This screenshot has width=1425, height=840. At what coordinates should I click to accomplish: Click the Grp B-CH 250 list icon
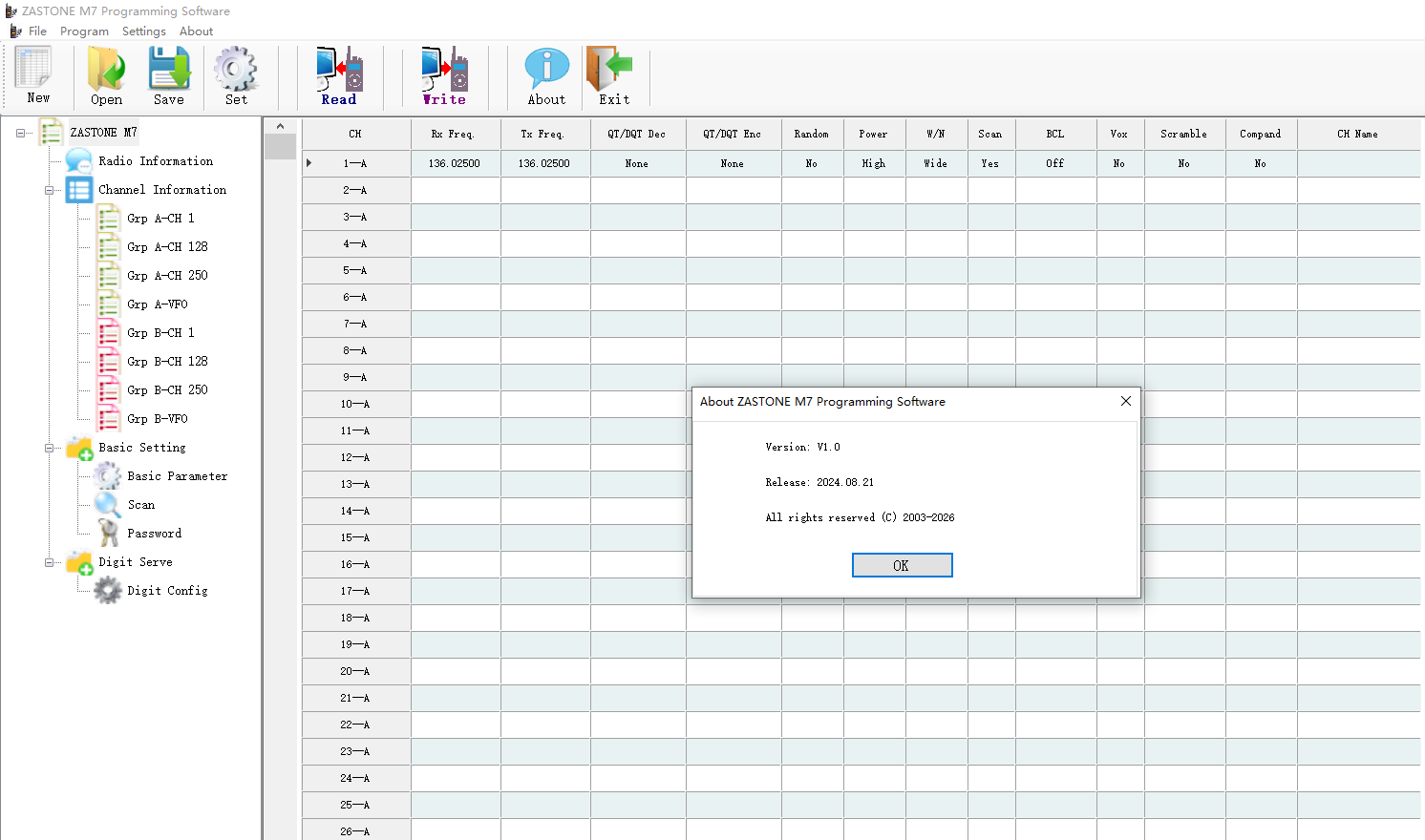pyautogui.click(x=108, y=390)
